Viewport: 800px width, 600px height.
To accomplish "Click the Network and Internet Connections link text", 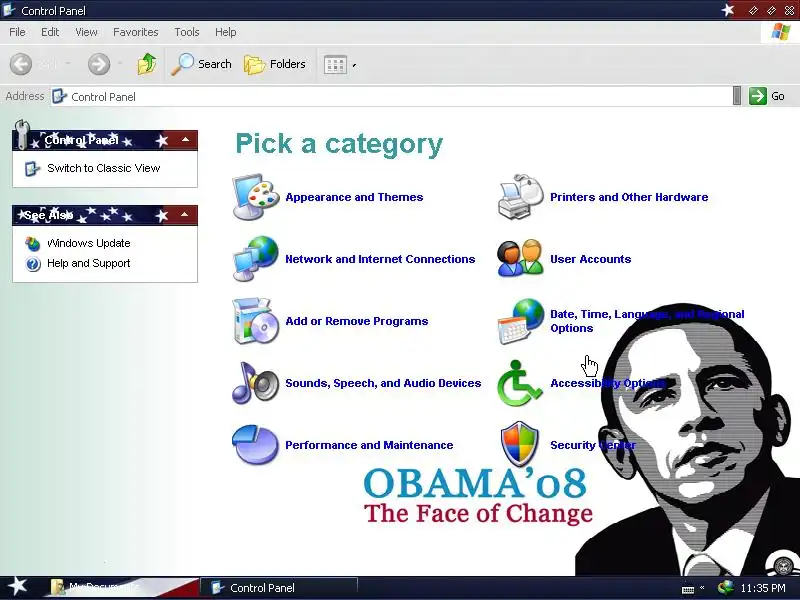I will [380, 259].
